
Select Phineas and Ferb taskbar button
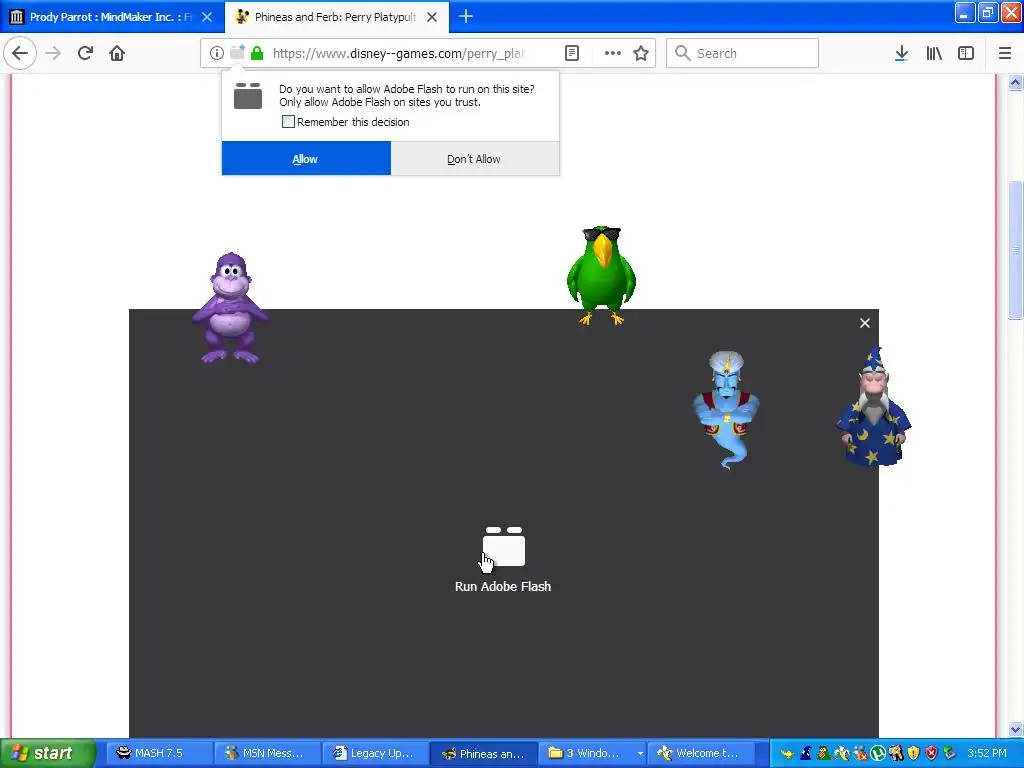coord(485,753)
